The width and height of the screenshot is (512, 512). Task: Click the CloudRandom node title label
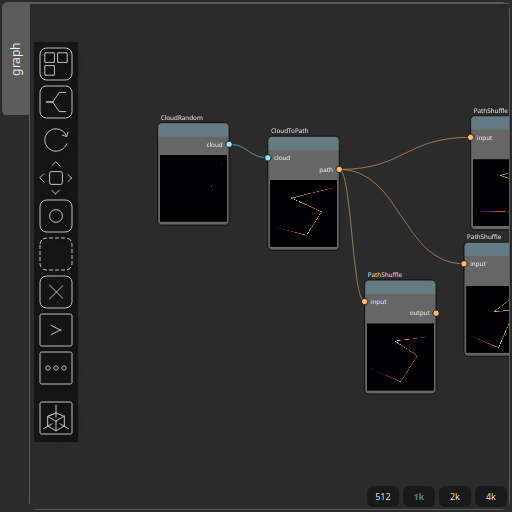182,118
